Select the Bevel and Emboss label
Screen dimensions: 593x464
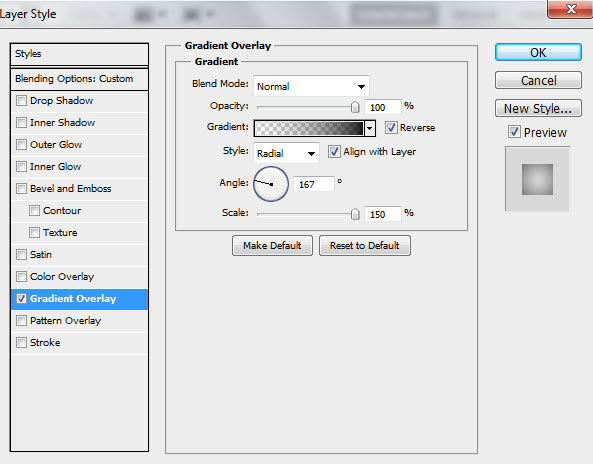click(x=70, y=188)
